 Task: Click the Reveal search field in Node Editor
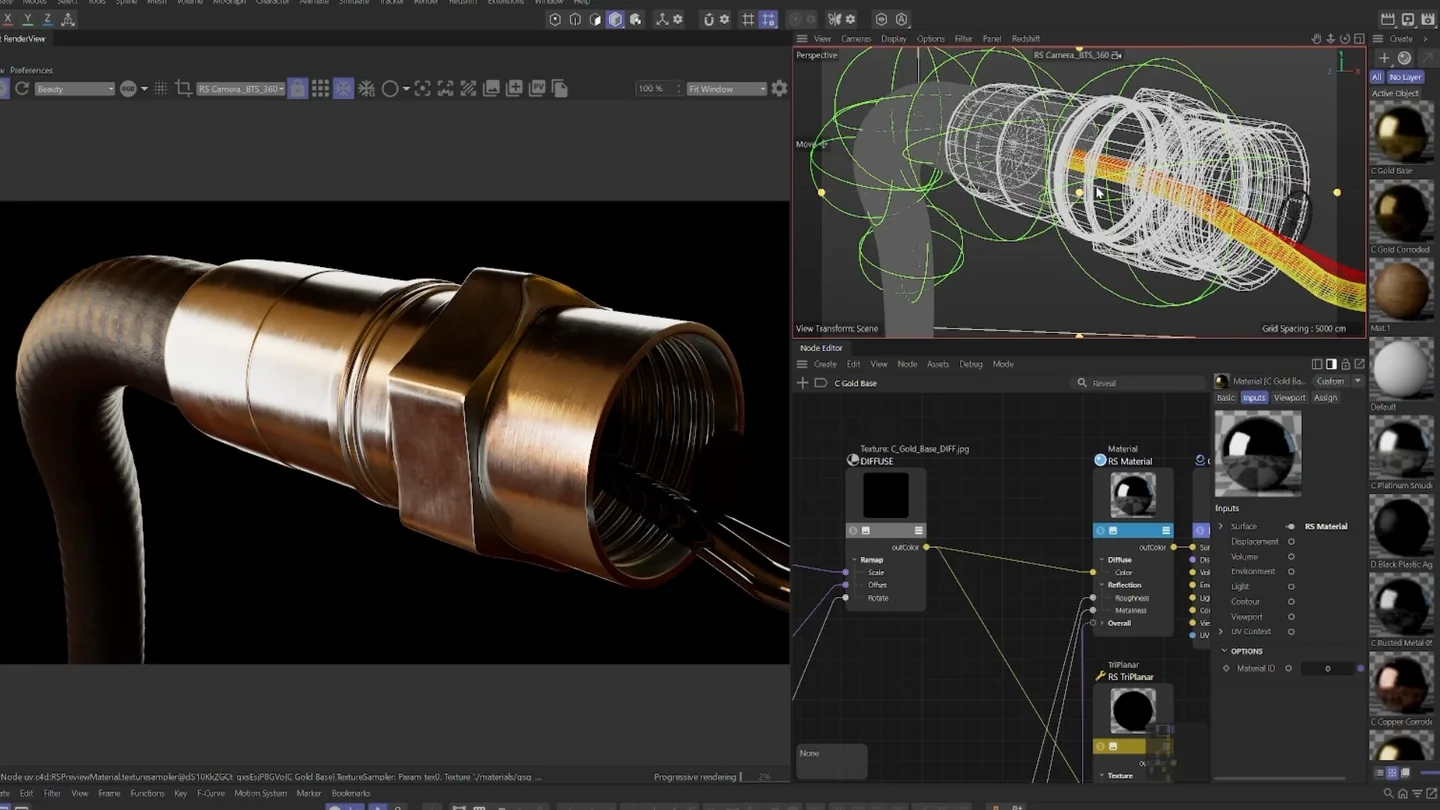point(1140,383)
